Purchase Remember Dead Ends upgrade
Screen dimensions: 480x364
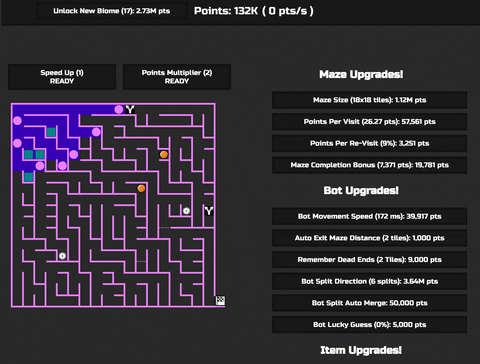point(369,260)
